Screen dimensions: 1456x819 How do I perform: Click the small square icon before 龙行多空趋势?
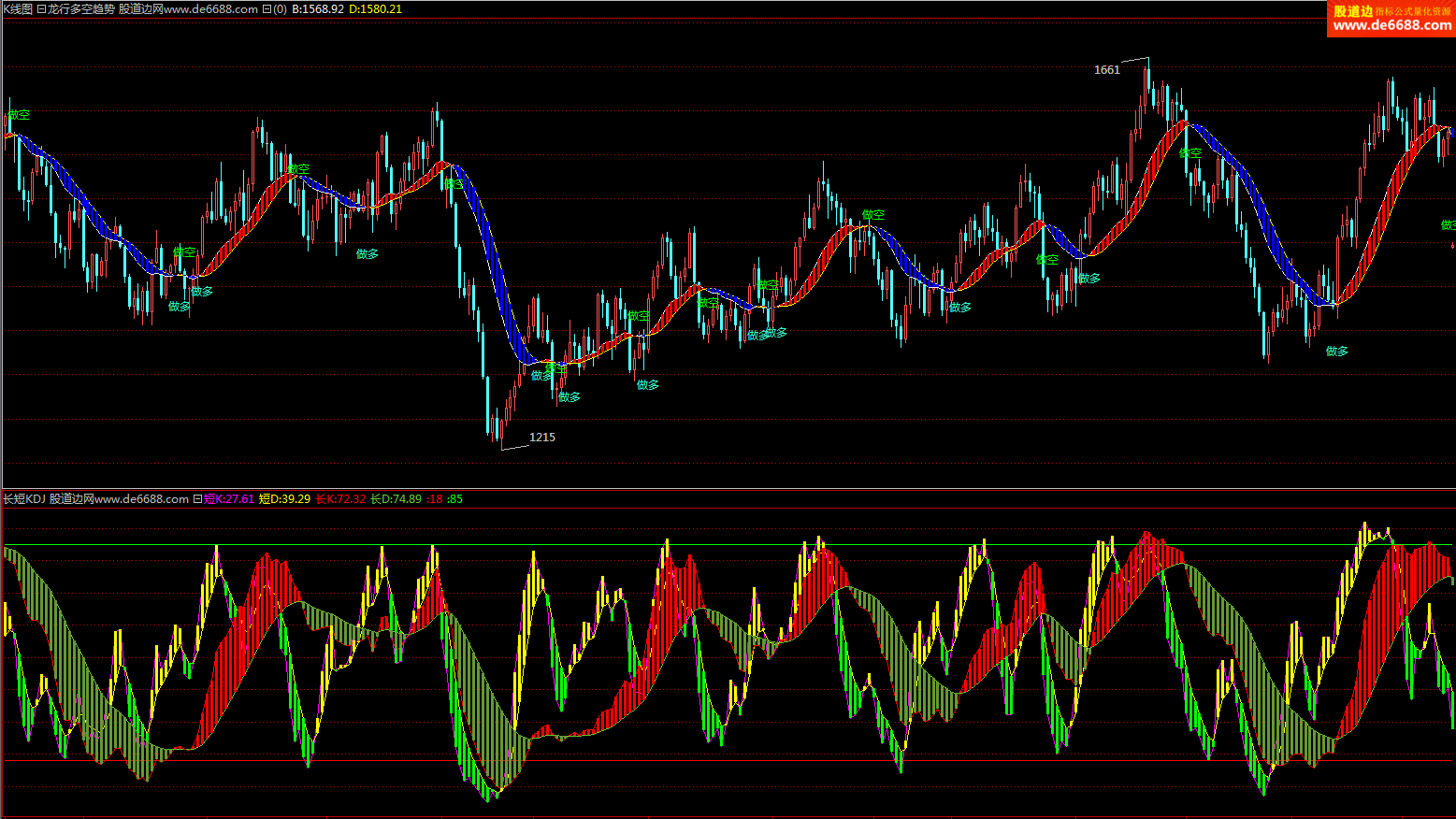(41, 9)
